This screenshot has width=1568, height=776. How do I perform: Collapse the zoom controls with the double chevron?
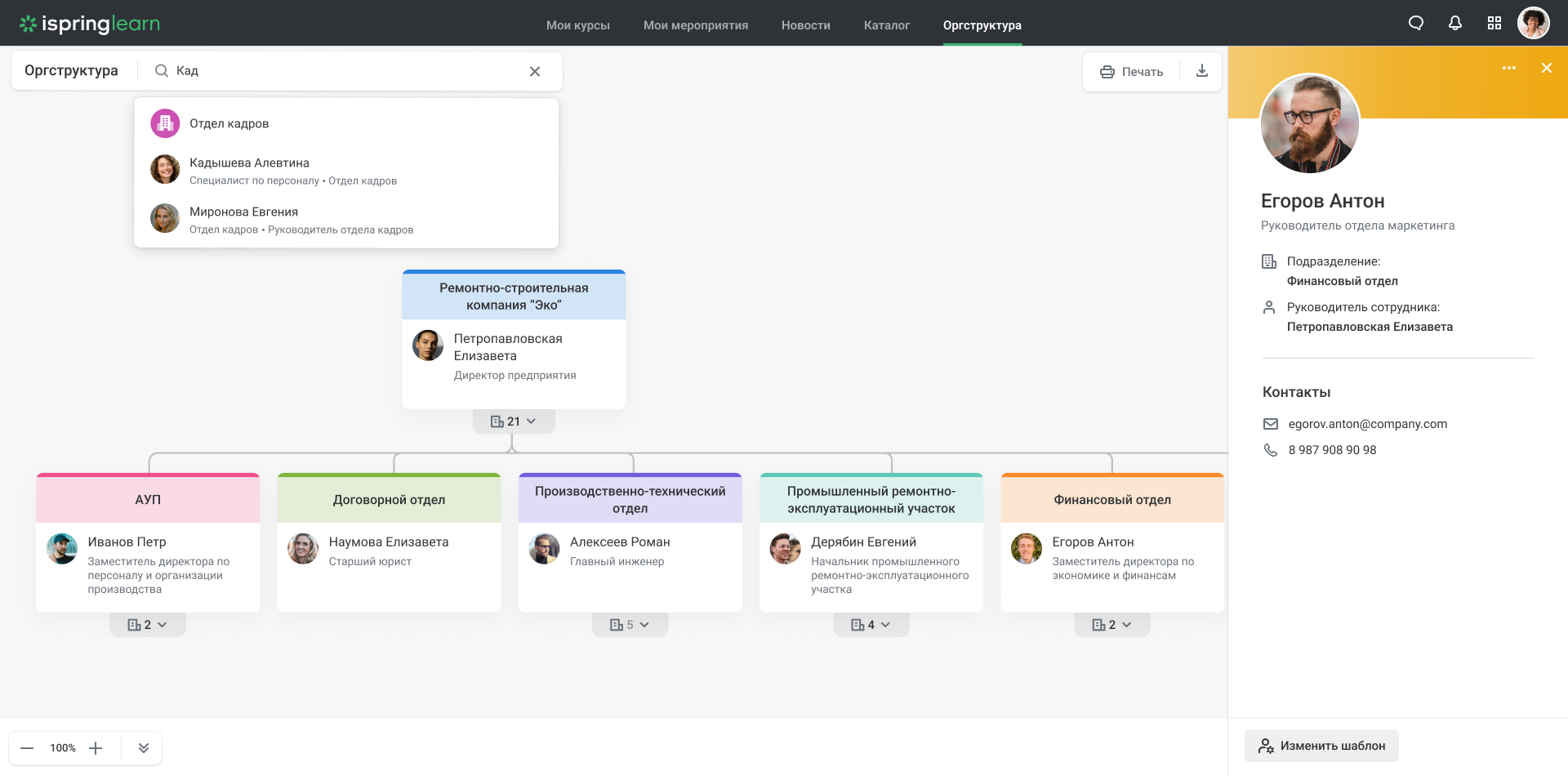143,747
